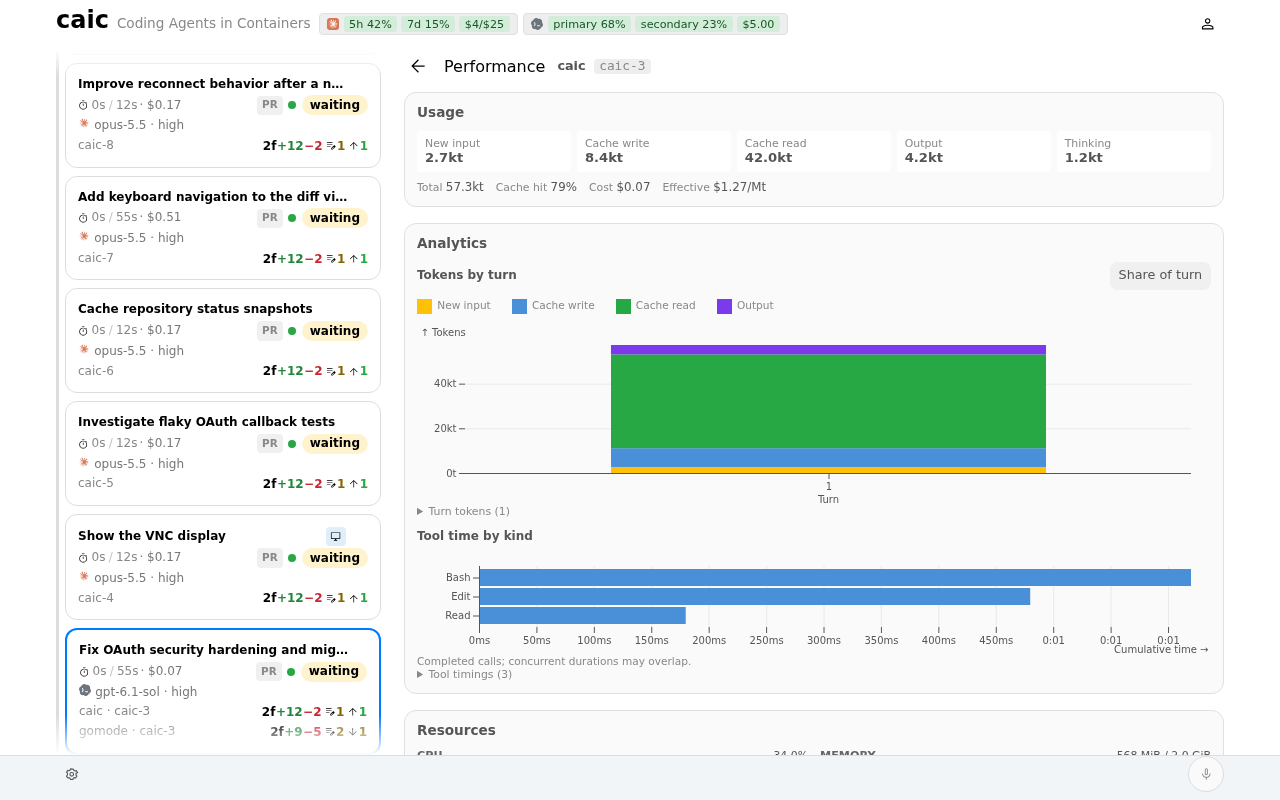
Task: Expand Tool timings (3) details
Action: pyautogui.click(x=464, y=674)
